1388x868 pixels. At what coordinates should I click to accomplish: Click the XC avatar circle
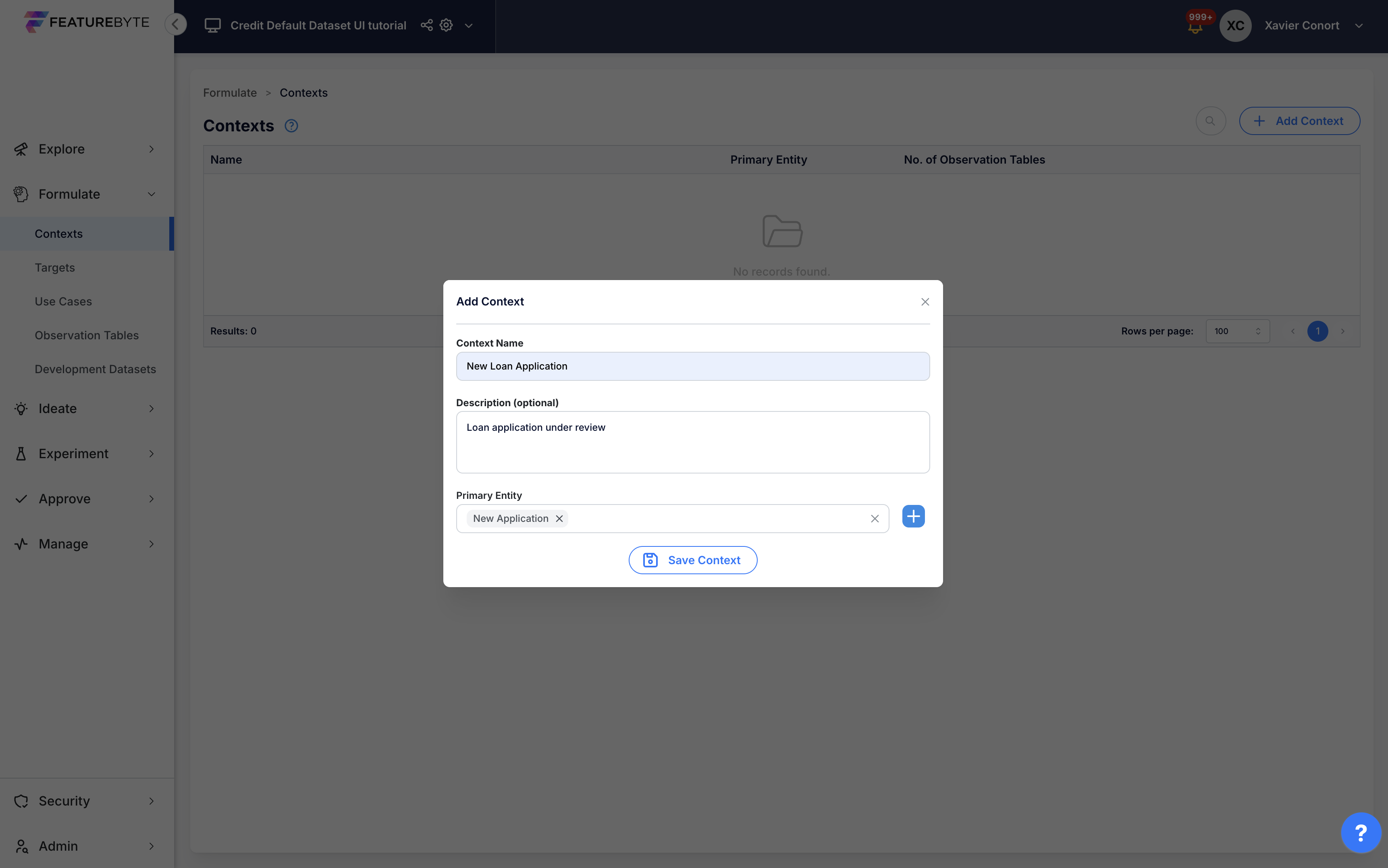tap(1235, 25)
